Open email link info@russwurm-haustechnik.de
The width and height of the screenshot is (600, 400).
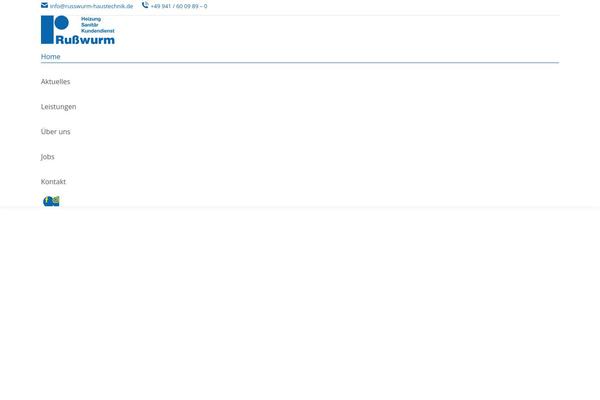(91, 6)
